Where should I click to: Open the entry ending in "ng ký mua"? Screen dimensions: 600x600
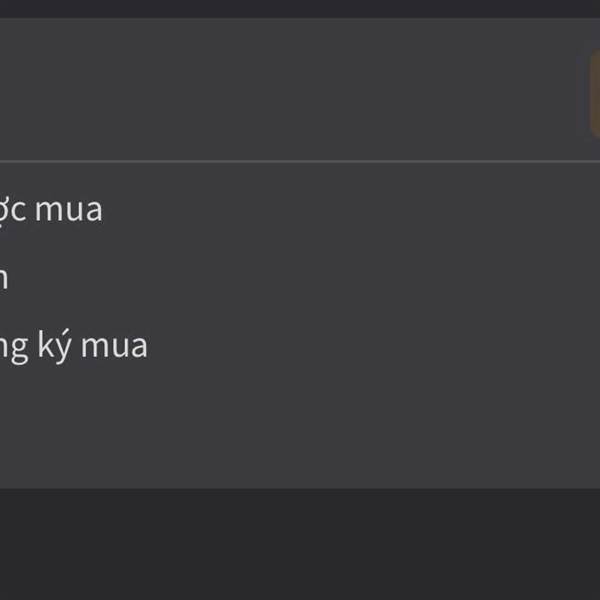coord(72,346)
